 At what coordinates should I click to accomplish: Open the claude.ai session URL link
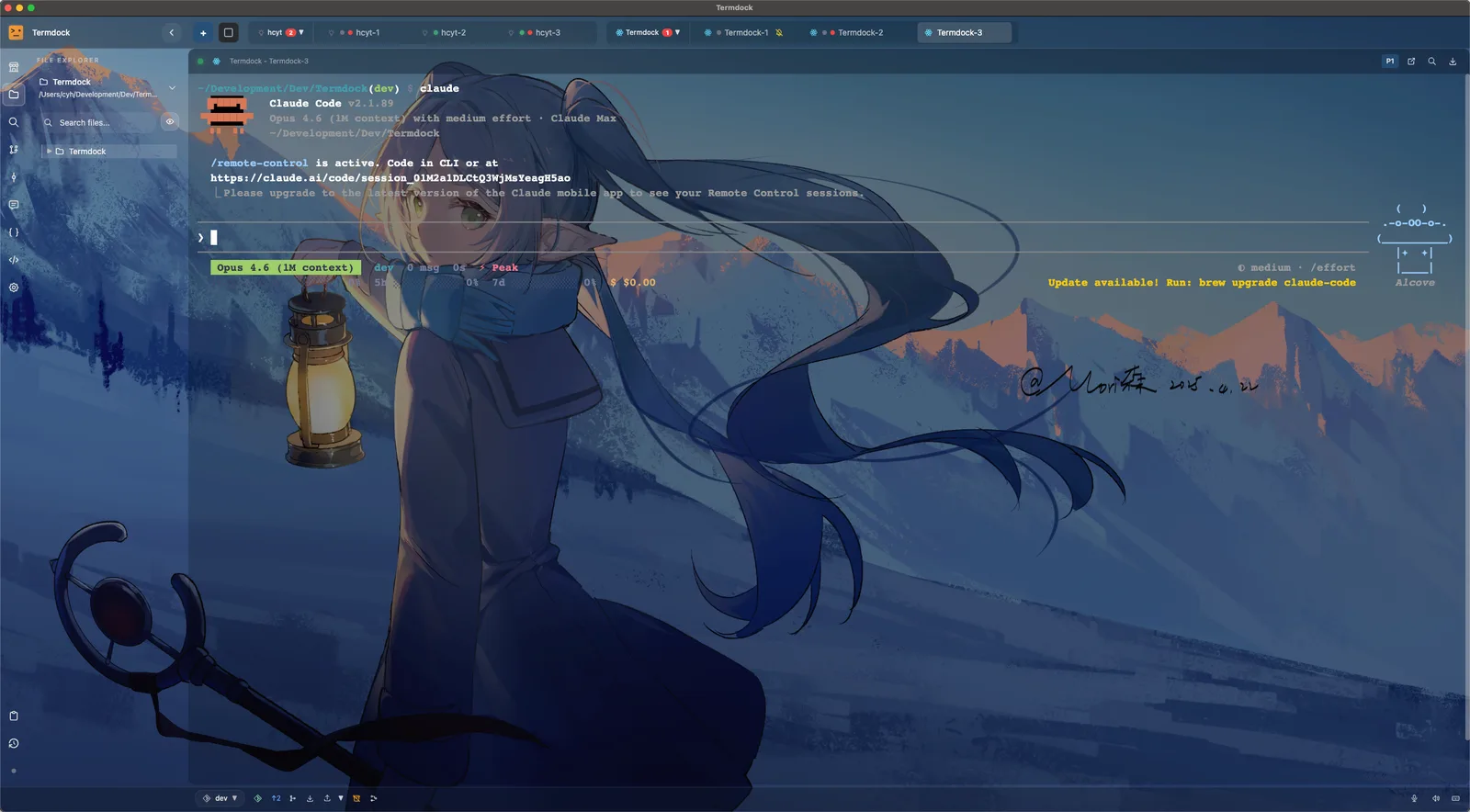(390, 178)
